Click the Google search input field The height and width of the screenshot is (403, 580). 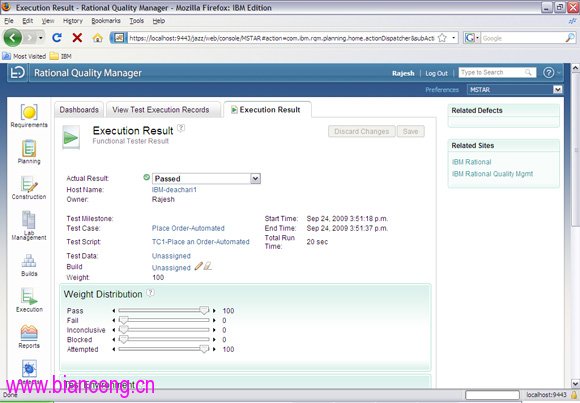point(523,38)
